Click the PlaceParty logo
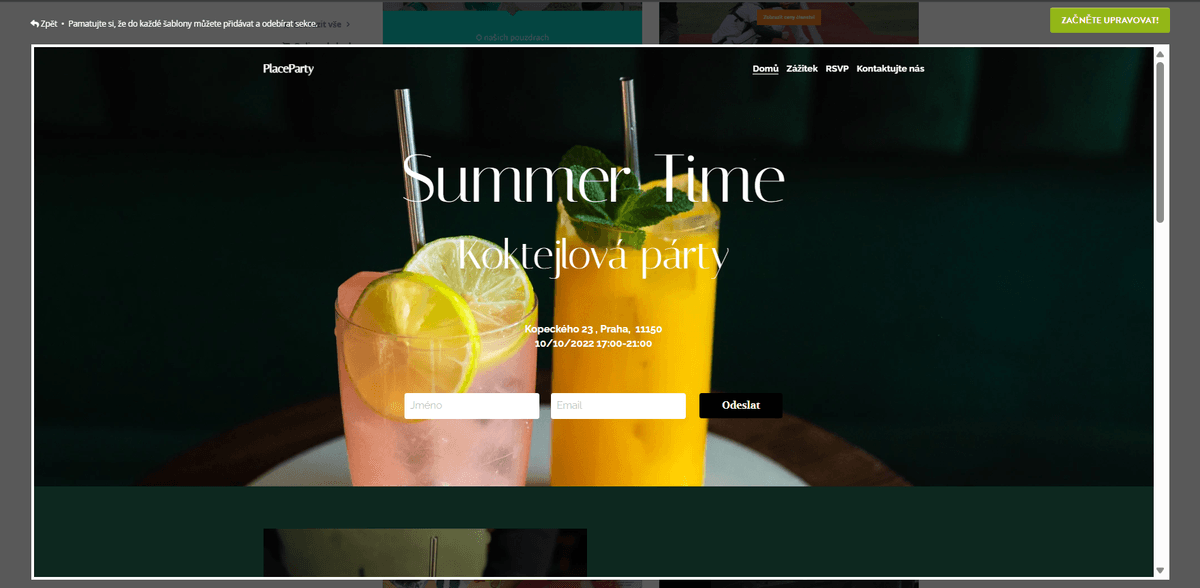This screenshot has width=1200, height=588. click(287, 69)
